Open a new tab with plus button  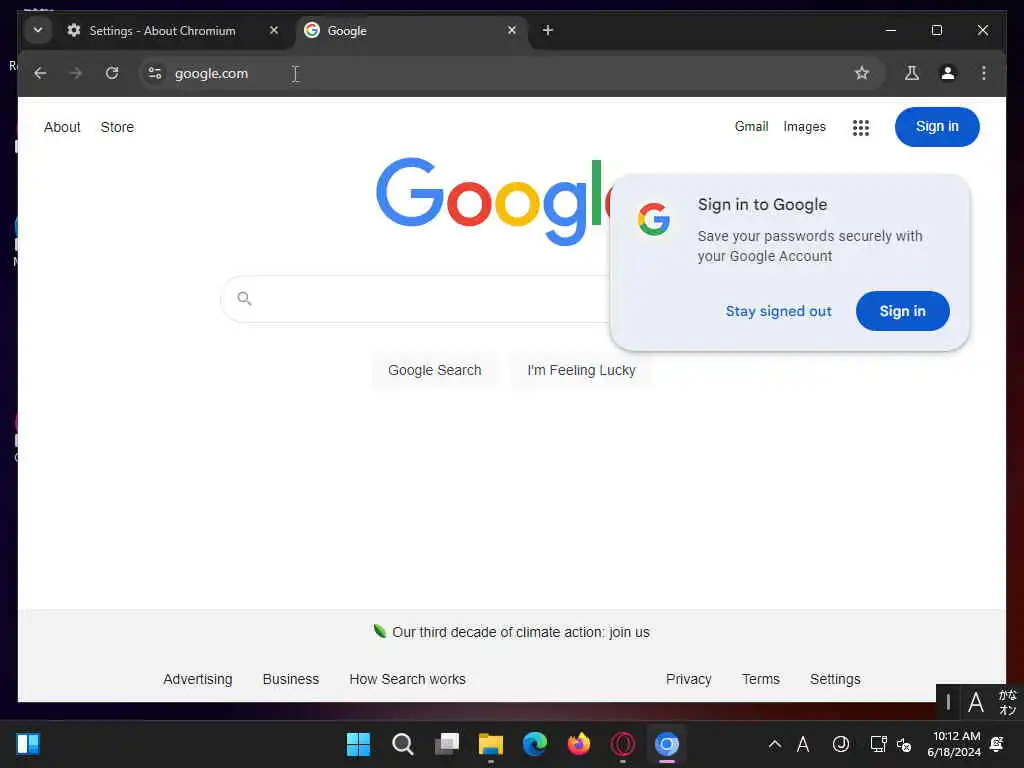click(x=548, y=30)
